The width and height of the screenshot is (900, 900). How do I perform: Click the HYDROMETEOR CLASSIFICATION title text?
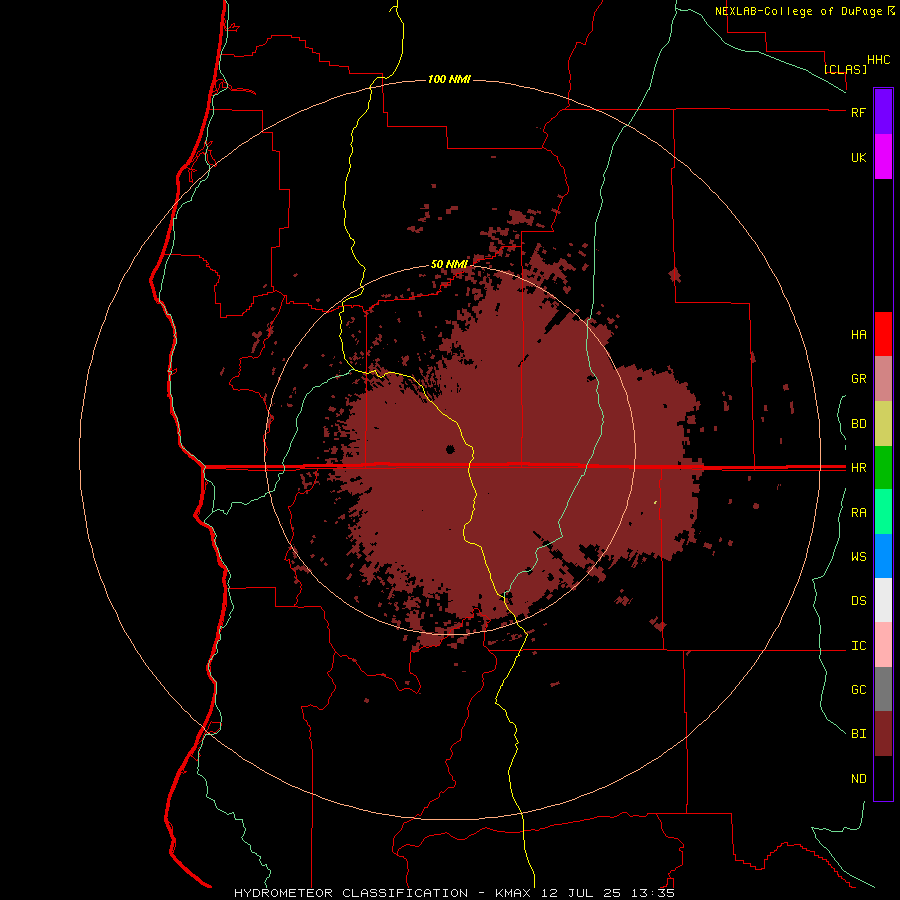[351, 893]
